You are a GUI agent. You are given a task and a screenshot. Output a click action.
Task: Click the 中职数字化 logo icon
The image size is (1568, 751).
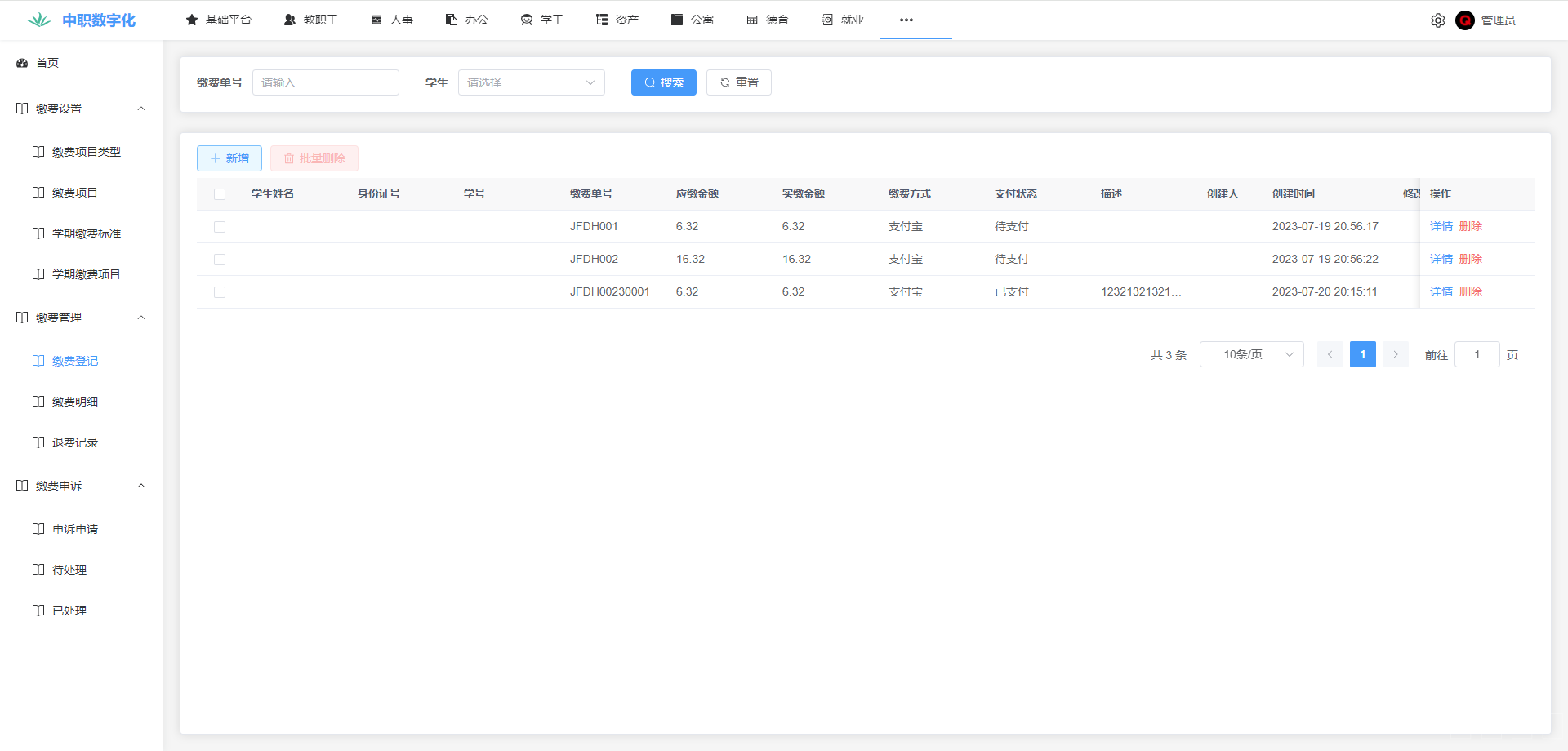(x=38, y=20)
